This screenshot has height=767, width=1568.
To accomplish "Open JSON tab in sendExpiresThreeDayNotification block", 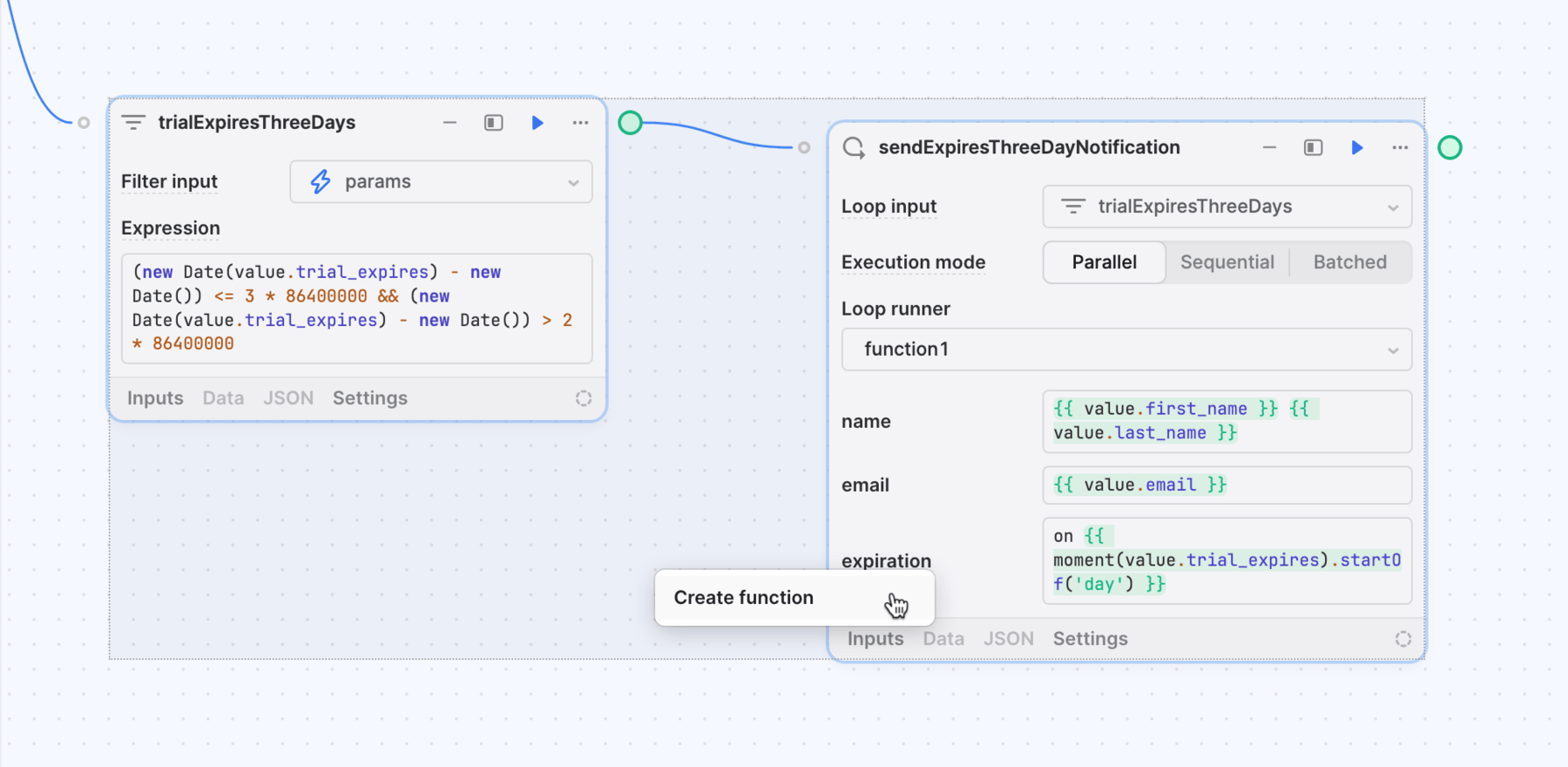I will (1009, 639).
